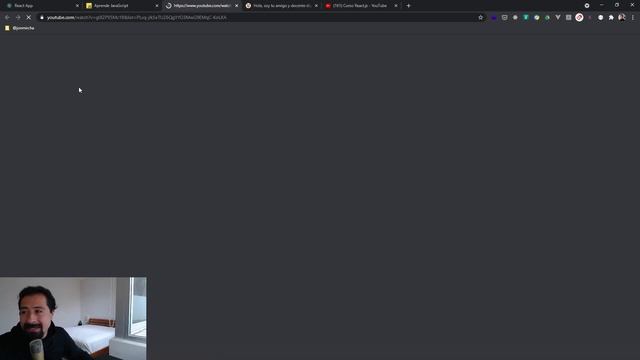Switch to the Aprende JavaScript tab
The height and width of the screenshot is (360, 640).
pos(121,6)
